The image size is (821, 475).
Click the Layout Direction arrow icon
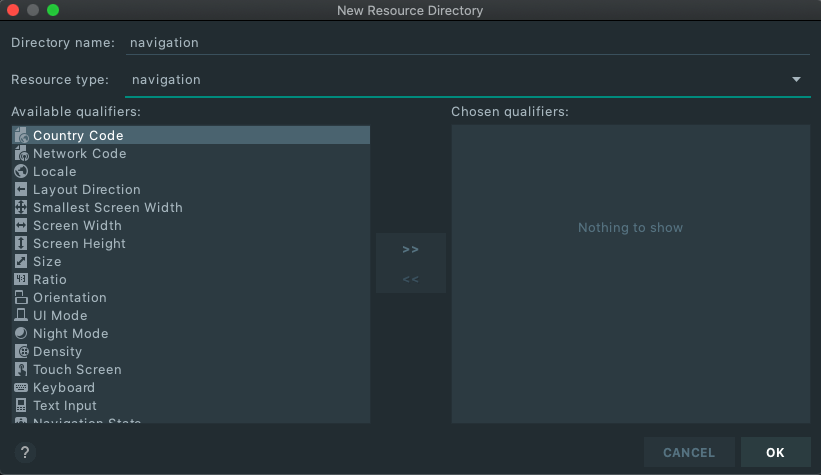click(21, 189)
